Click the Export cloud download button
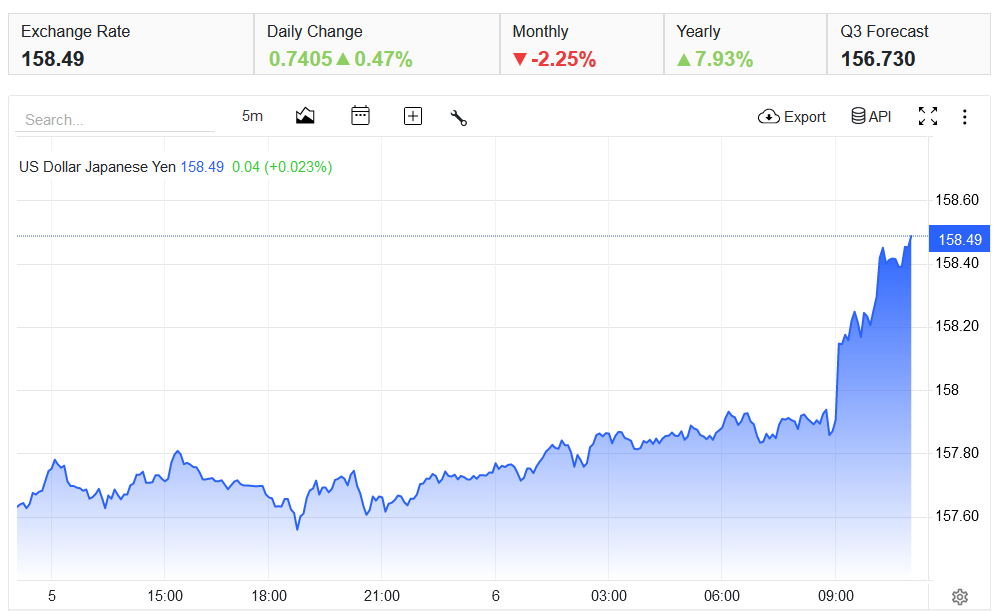Viewport: 1000px width, 611px height. click(791, 117)
